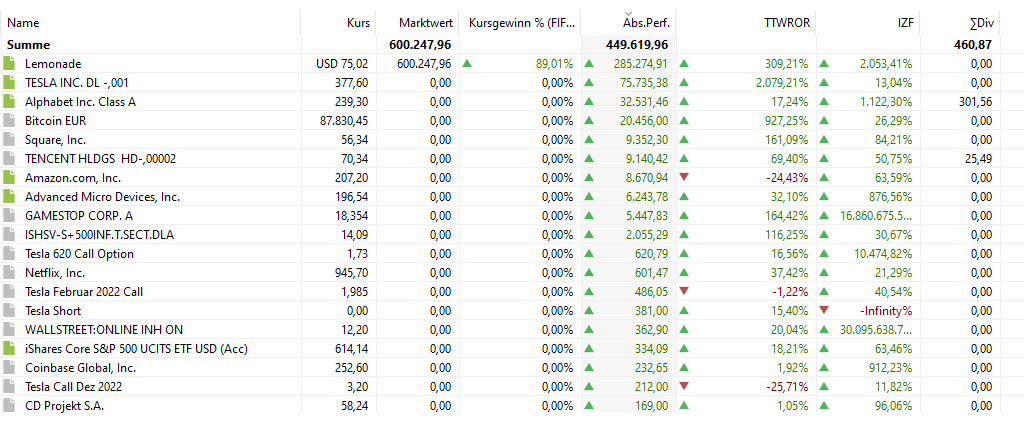Click the gray file icon beside Tesla Februar 2022 Call
Image resolution: width=1024 pixels, height=429 pixels.
pyautogui.click(x=8, y=292)
